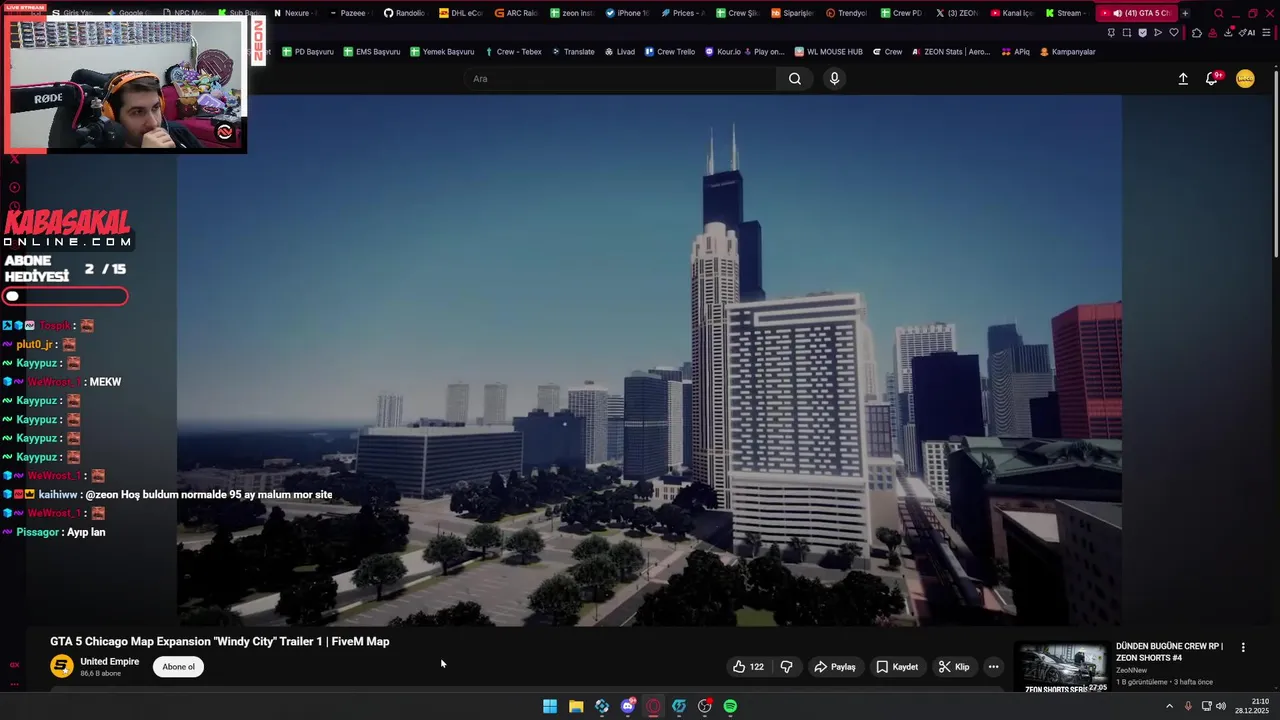Open options menu for Zeon Shorts #4 suggestion

click(x=1243, y=647)
